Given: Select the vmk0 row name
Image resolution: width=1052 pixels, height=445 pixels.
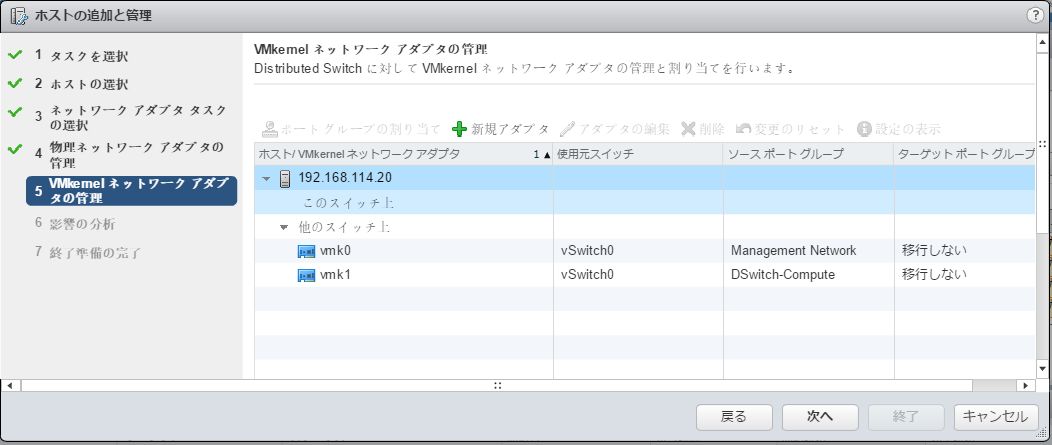Looking at the screenshot, I should 335,251.
